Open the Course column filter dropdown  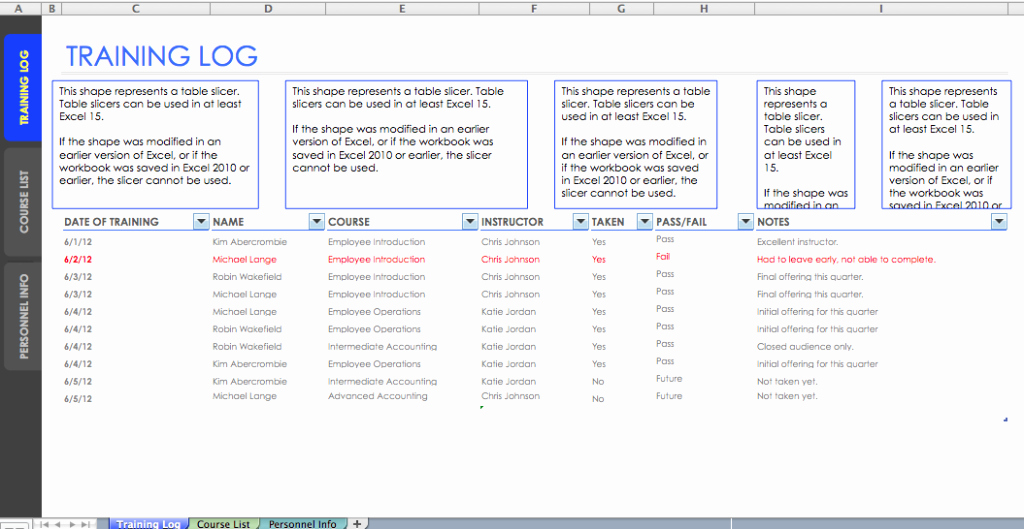[470, 222]
